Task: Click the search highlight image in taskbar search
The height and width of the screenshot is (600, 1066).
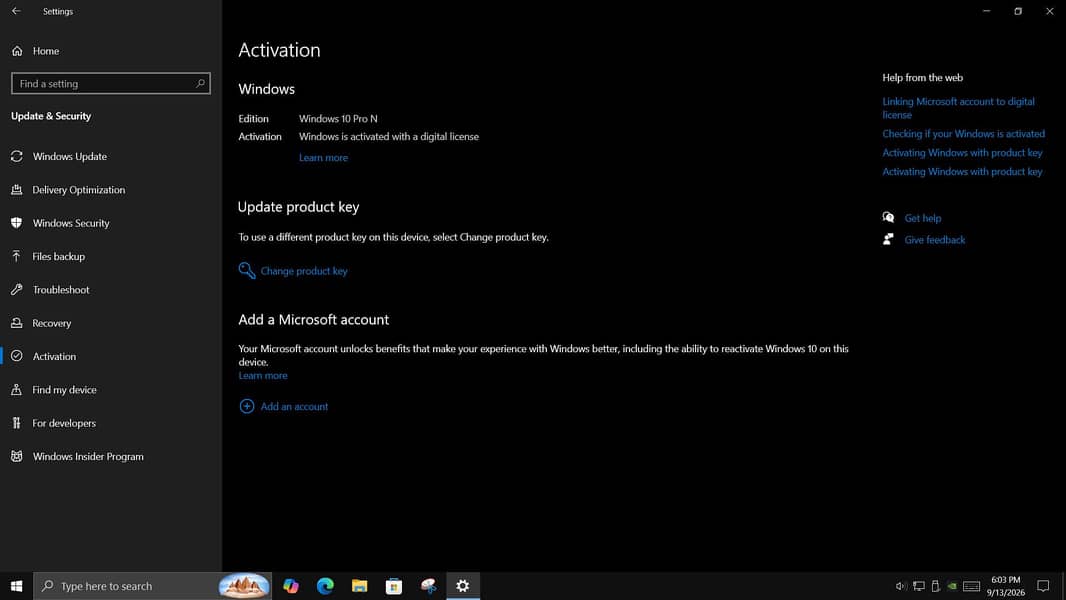Action: [244, 586]
